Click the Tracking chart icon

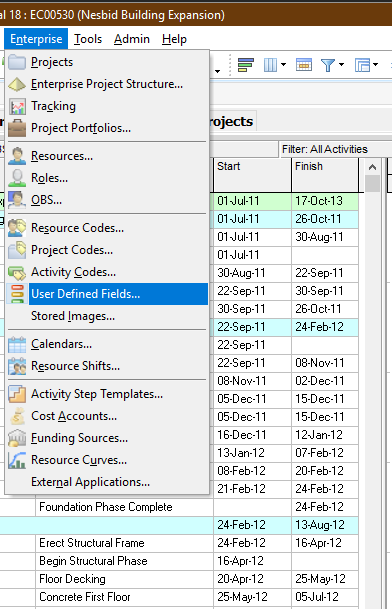(x=17, y=106)
